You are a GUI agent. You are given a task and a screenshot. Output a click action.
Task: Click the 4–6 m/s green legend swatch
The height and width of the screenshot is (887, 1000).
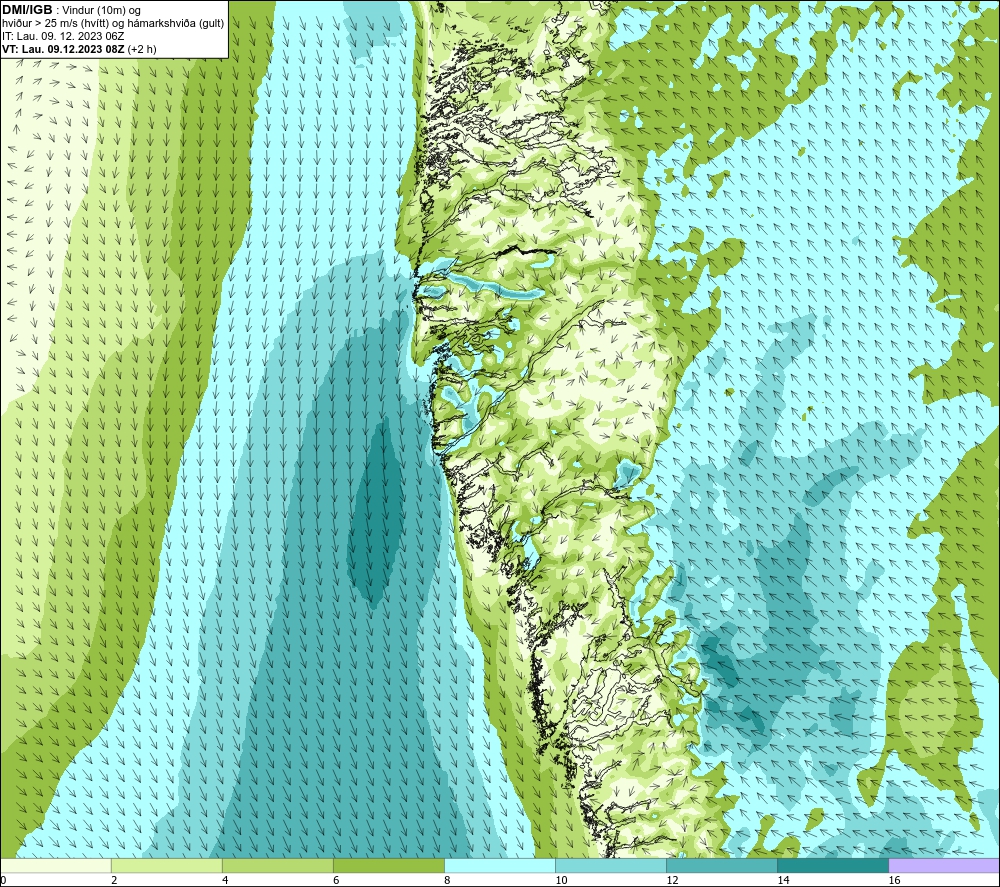coord(278,866)
